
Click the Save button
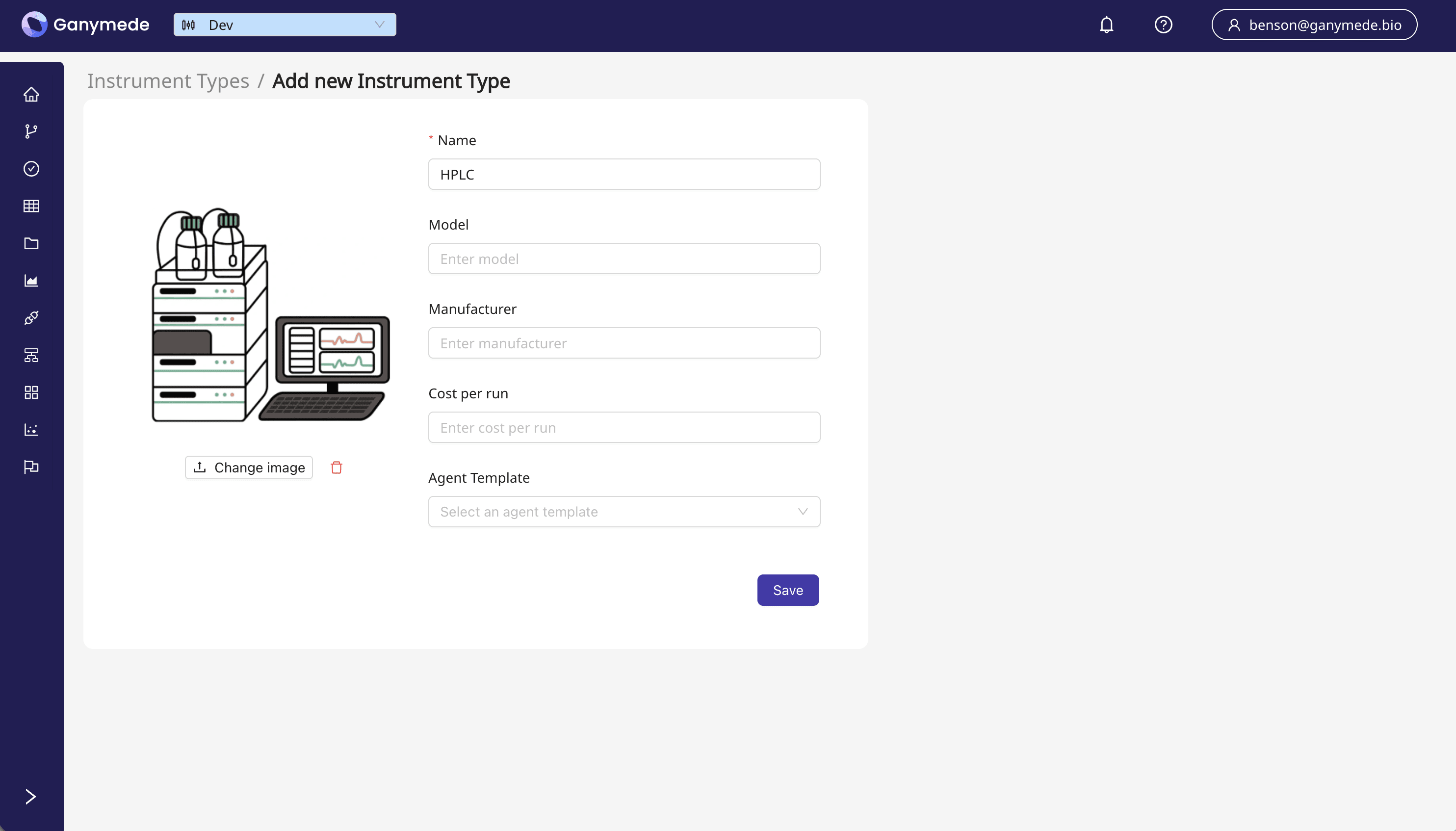788,590
